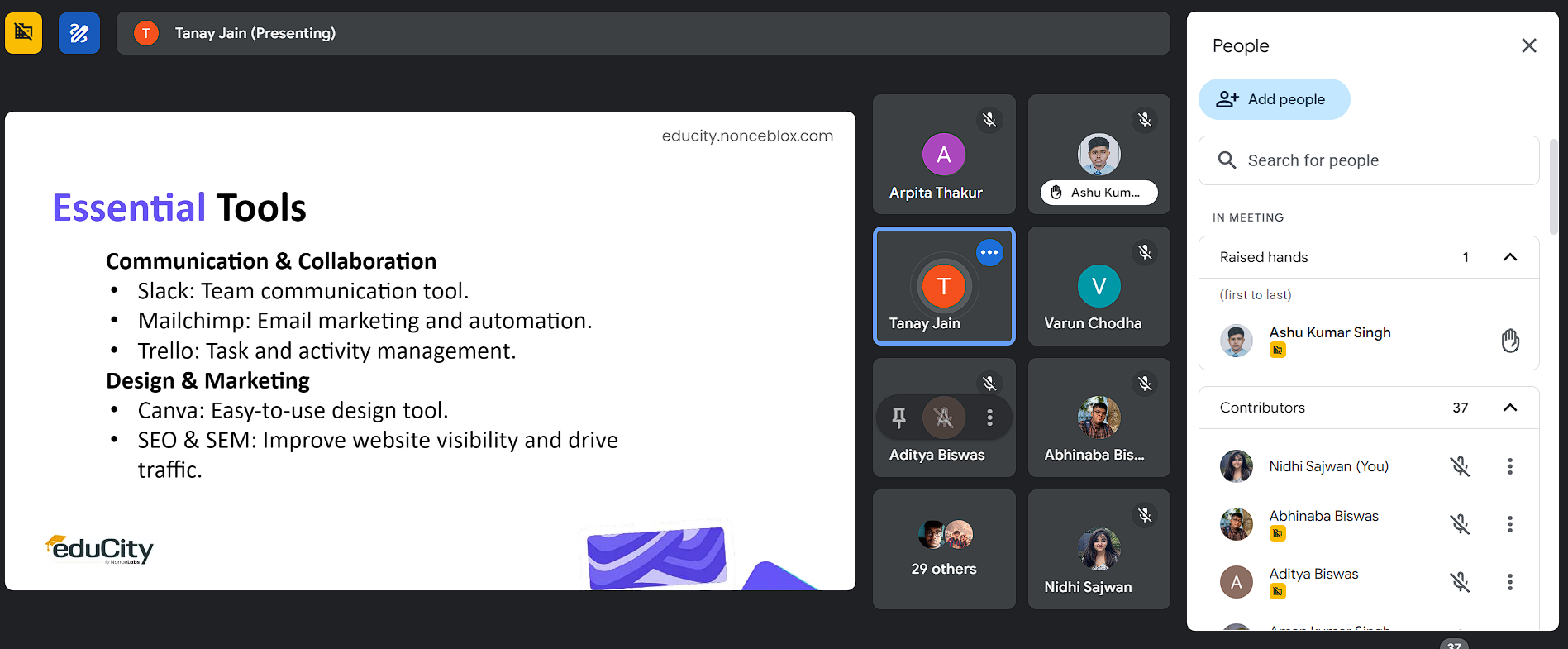Open three-dot menu on Aditya Biswas tile

pyautogui.click(x=989, y=418)
